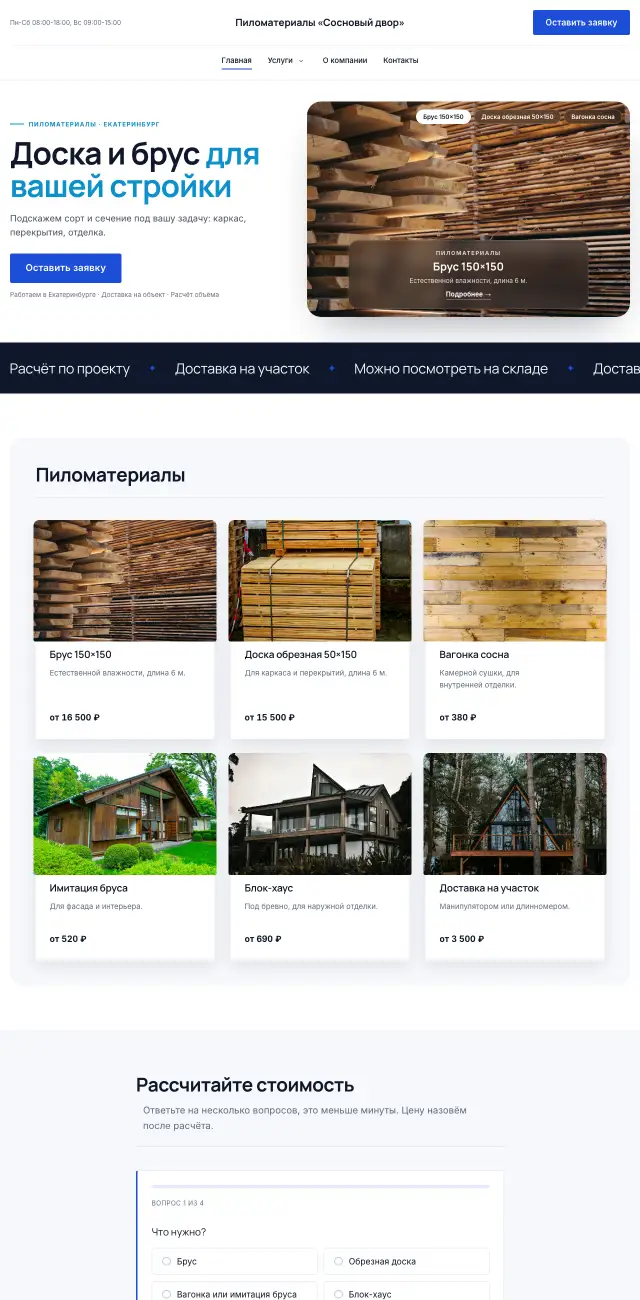
Task: Click the price «от 520 ₽»
Action: 68,940
